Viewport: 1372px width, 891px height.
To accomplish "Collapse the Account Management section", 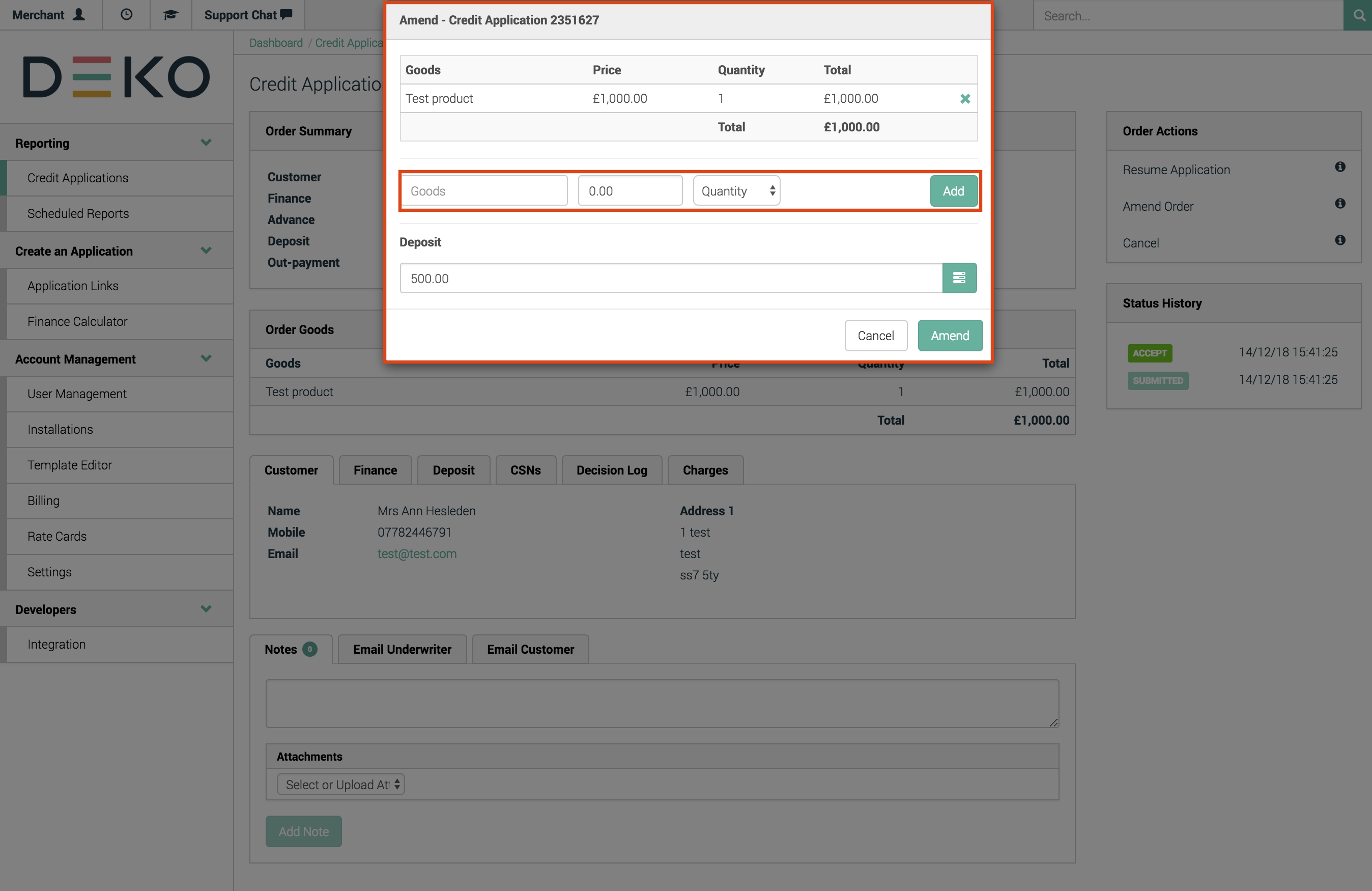I will coord(206,358).
